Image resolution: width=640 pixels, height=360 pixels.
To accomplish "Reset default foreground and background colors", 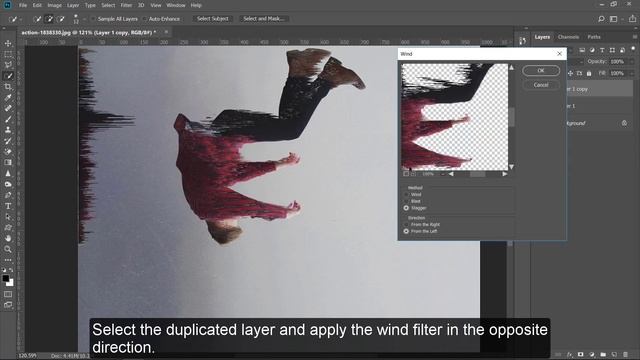I will (x=4, y=270).
